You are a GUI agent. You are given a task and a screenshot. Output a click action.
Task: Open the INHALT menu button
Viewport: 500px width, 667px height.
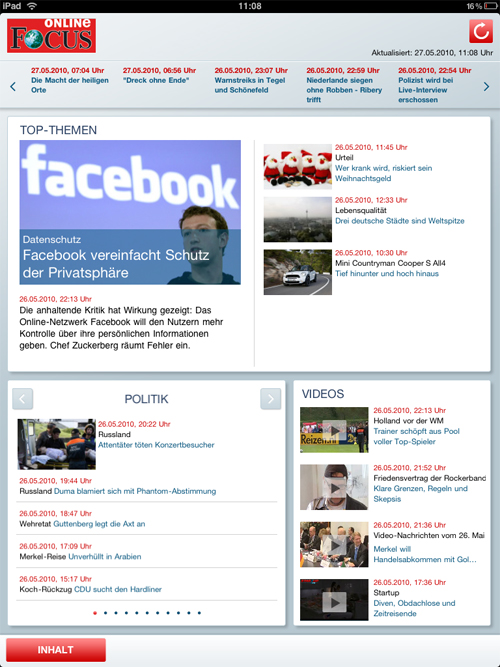pyautogui.click(x=56, y=650)
